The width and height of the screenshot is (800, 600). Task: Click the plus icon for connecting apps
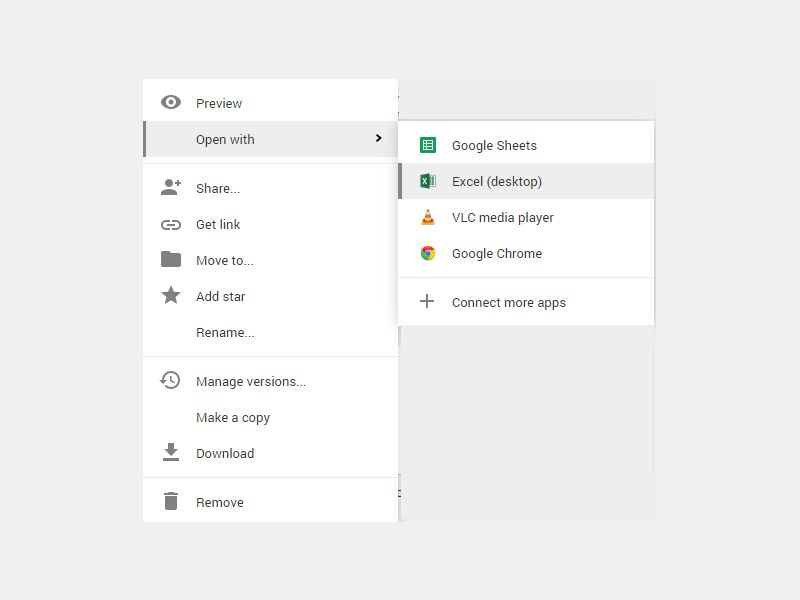pos(427,301)
